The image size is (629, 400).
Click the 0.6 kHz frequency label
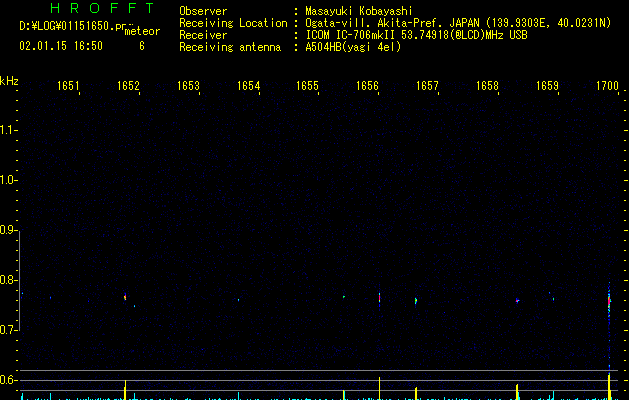point(8,380)
